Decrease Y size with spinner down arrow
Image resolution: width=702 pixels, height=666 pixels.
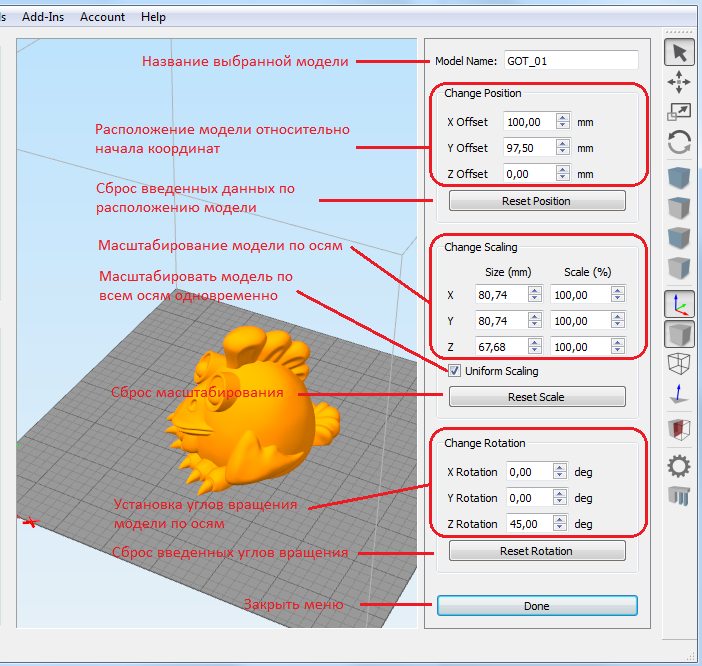point(535,325)
